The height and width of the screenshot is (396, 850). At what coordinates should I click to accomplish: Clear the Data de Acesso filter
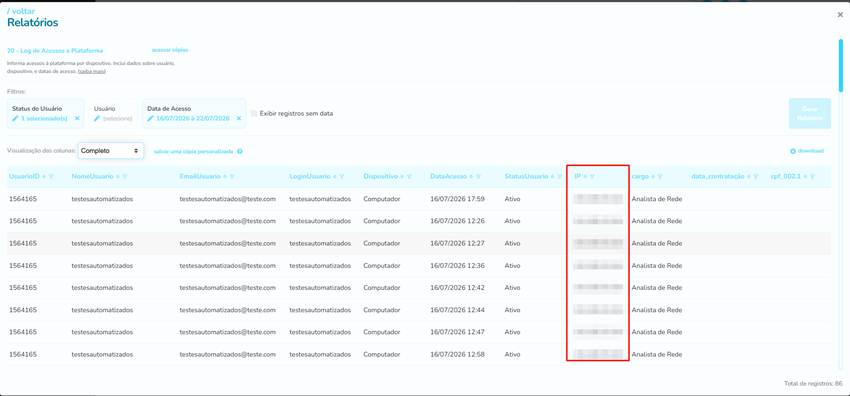click(239, 118)
